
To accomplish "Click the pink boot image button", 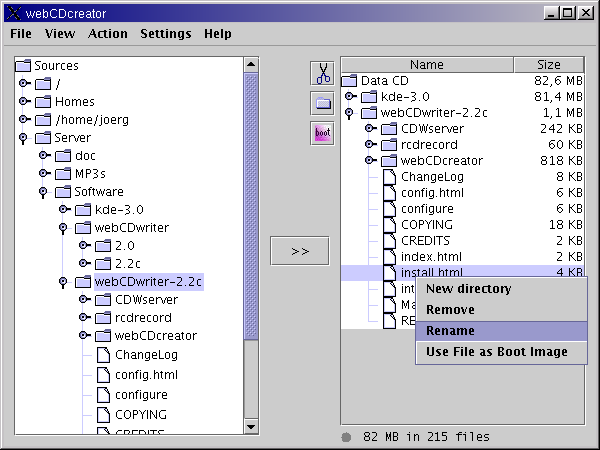I will tap(323, 133).
